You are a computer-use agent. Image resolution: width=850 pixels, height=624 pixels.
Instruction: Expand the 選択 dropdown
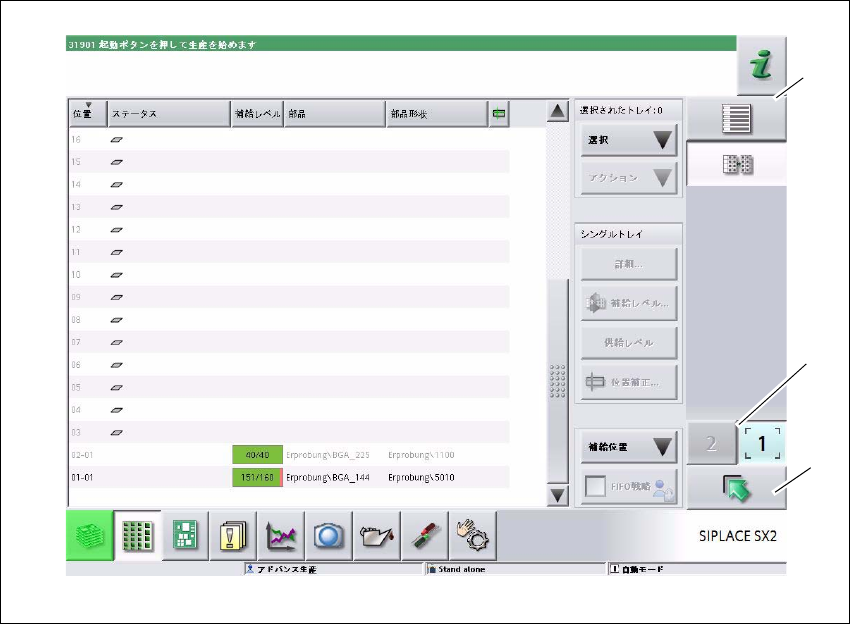[x=628, y=140]
